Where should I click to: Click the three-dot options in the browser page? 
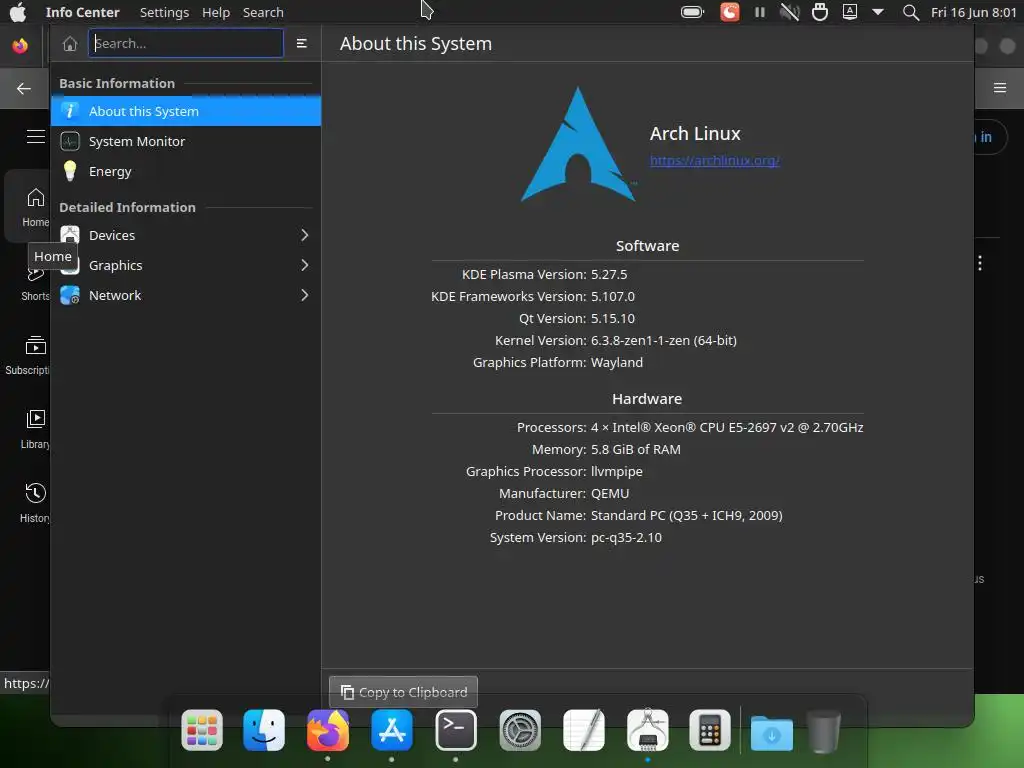click(x=980, y=263)
